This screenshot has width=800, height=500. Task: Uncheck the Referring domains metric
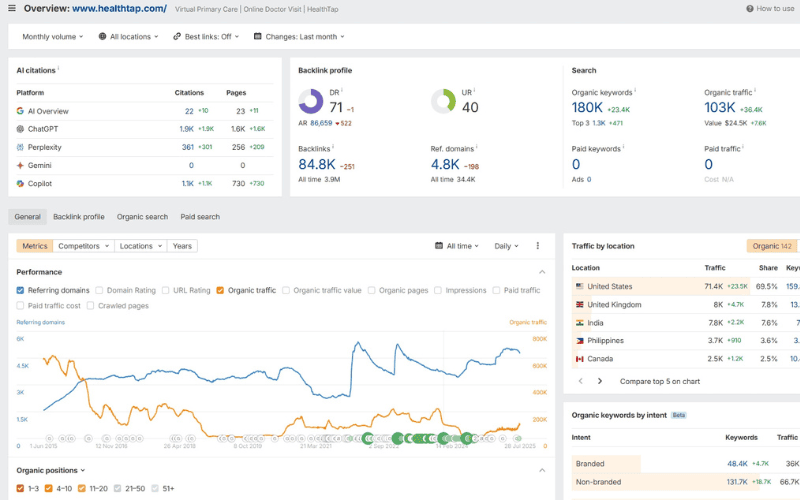(x=21, y=291)
